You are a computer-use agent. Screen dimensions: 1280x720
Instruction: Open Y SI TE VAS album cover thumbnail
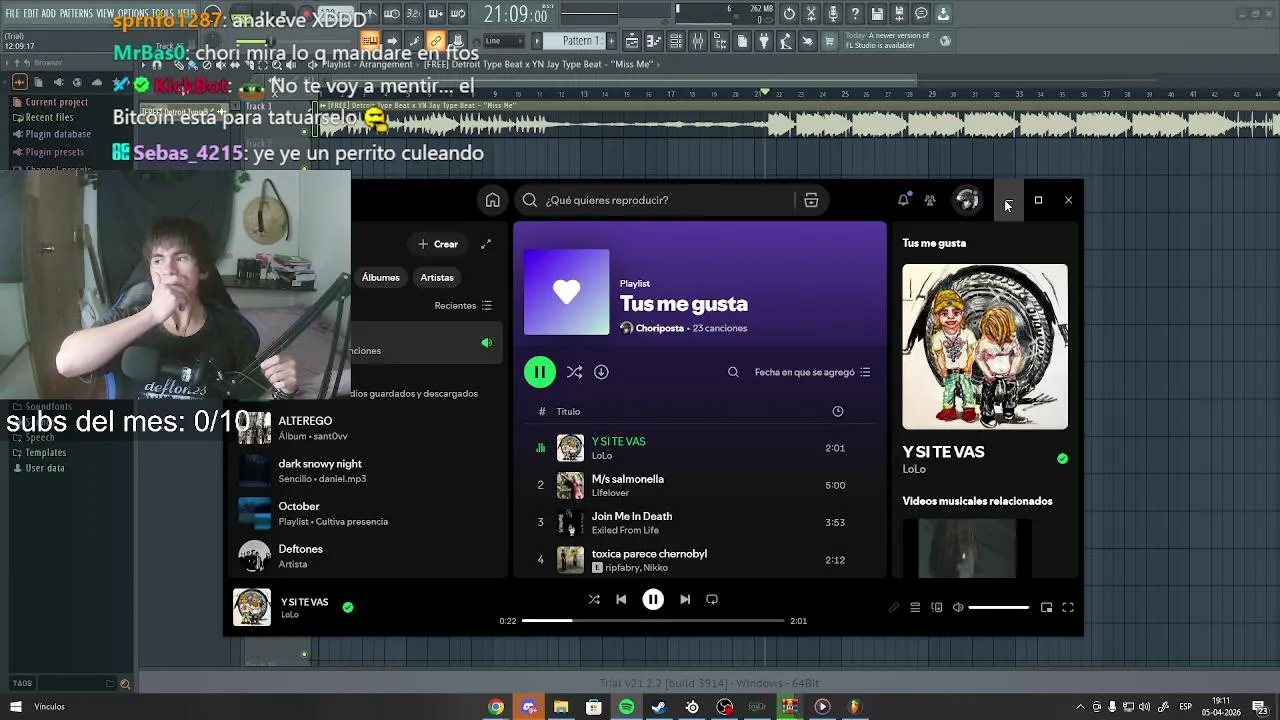pos(252,607)
